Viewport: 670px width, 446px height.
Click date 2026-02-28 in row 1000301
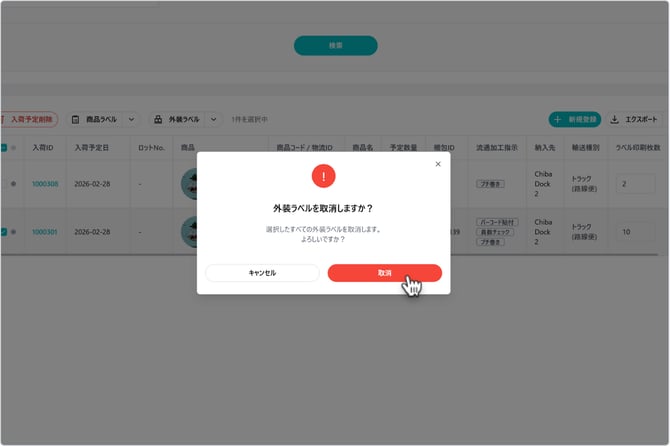pos(92,232)
